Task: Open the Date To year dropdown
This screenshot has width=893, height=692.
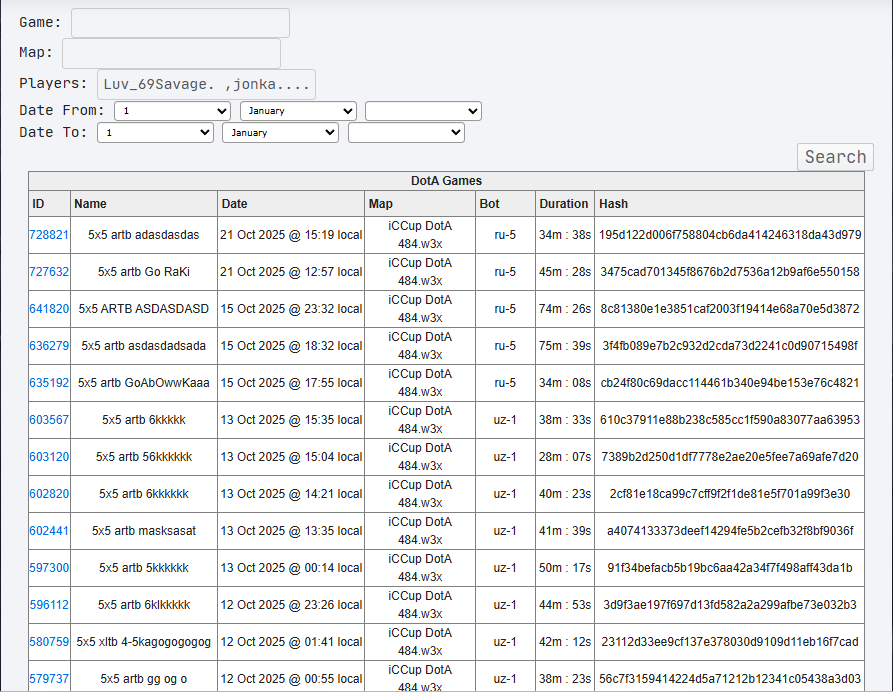Action: pyautogui.click(x=406, y=133)
